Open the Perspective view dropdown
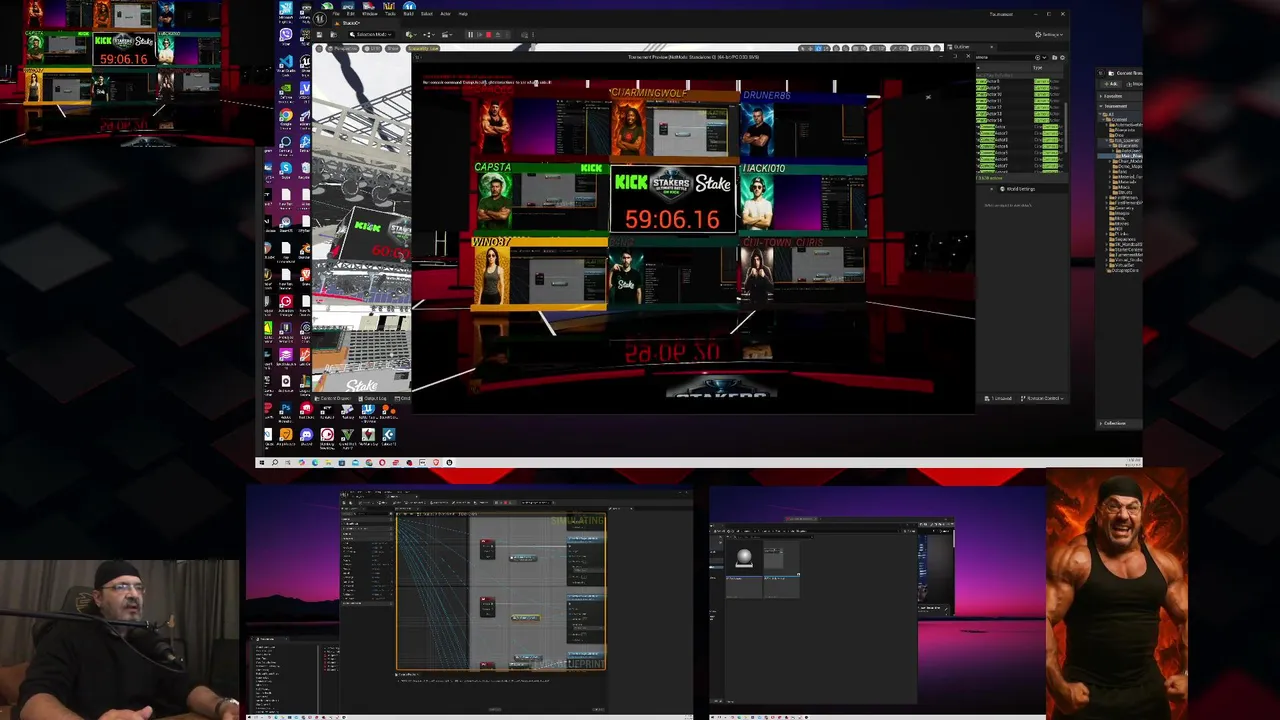The height and width of the screenshot is (720, 1280). pos(342,48)
